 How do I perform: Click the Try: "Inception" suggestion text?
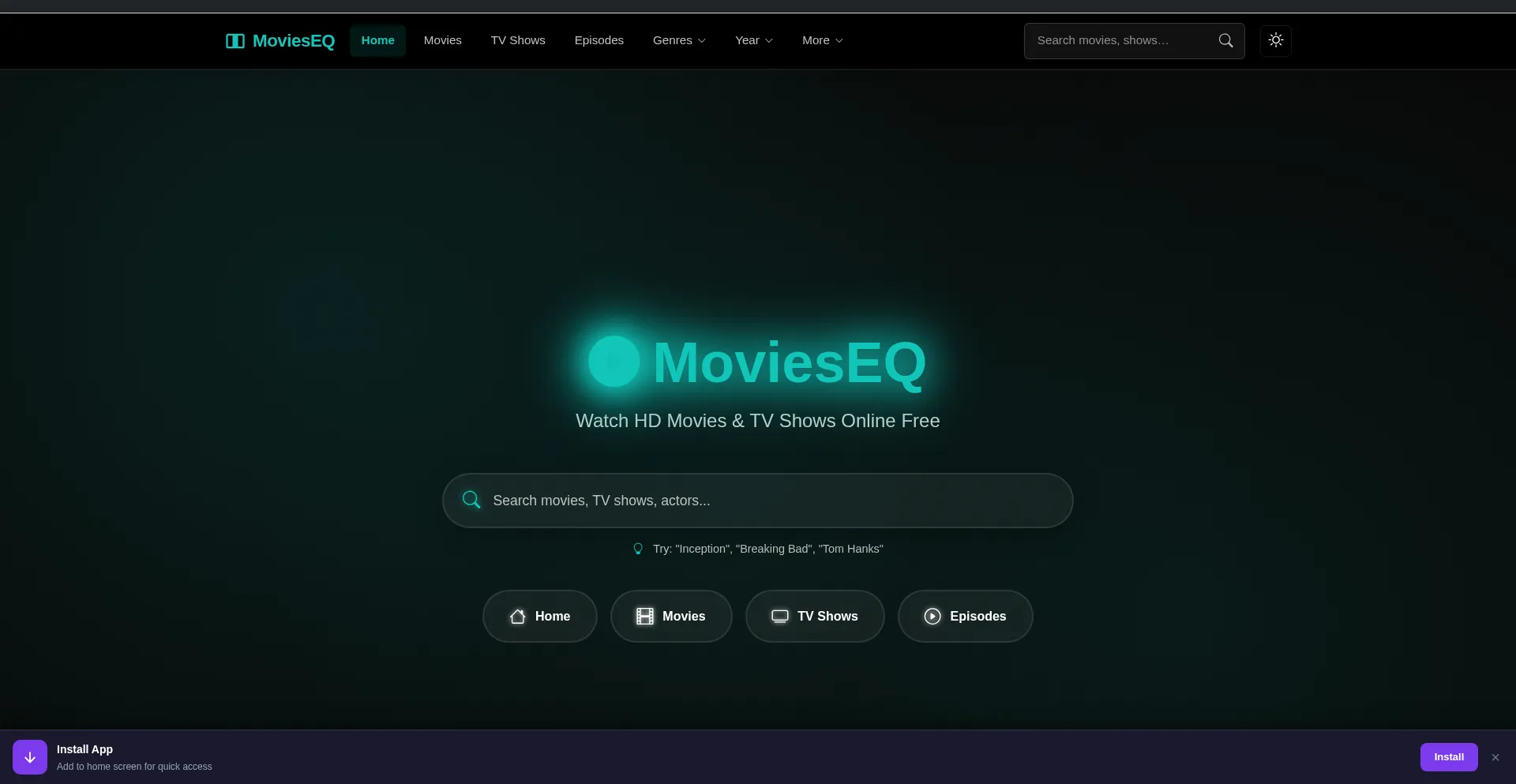(x=768, y=549)
